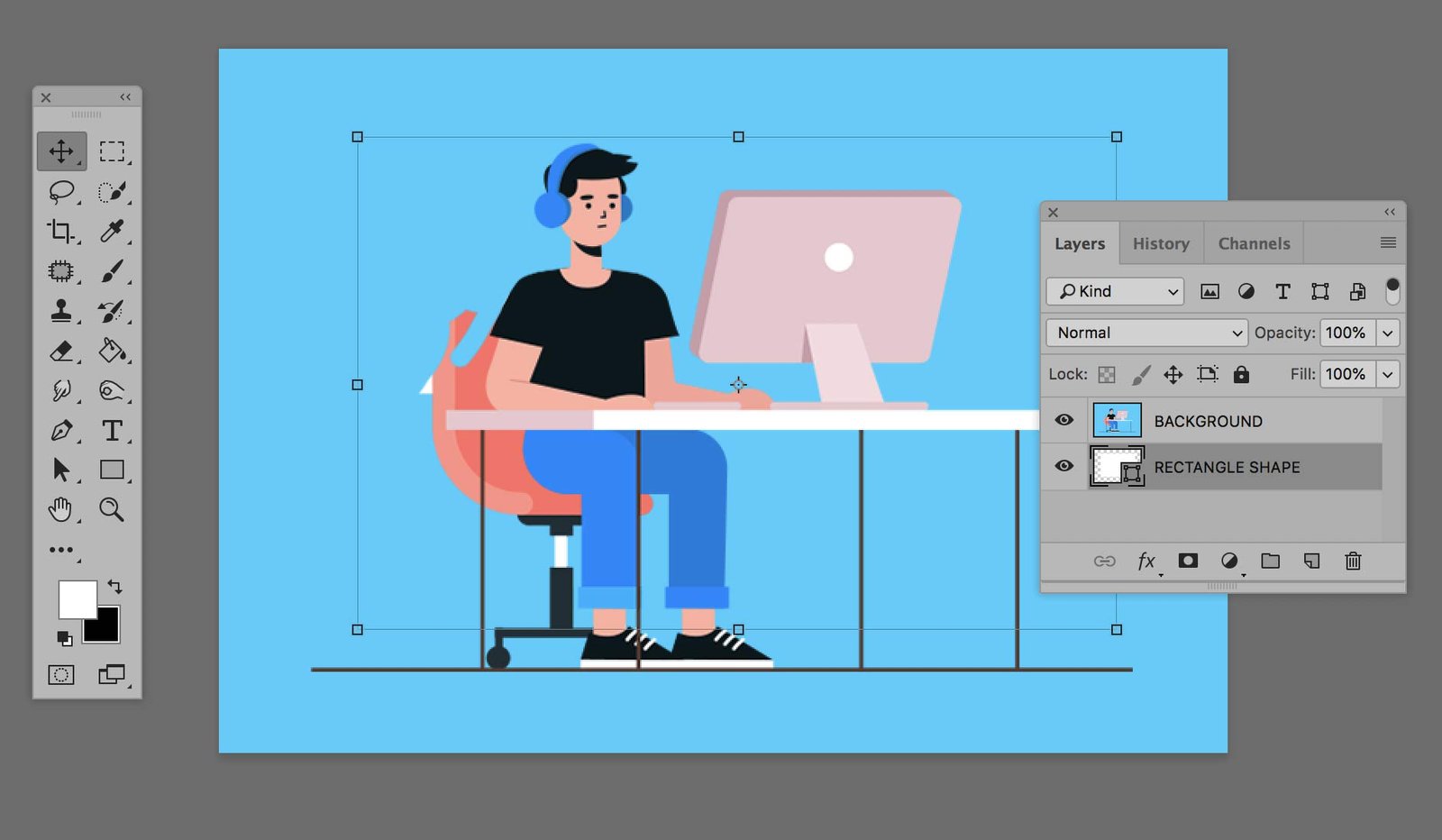1442x840 pixels.
Task: Open the Opacity value dropdown
Action: point(1388,333)
